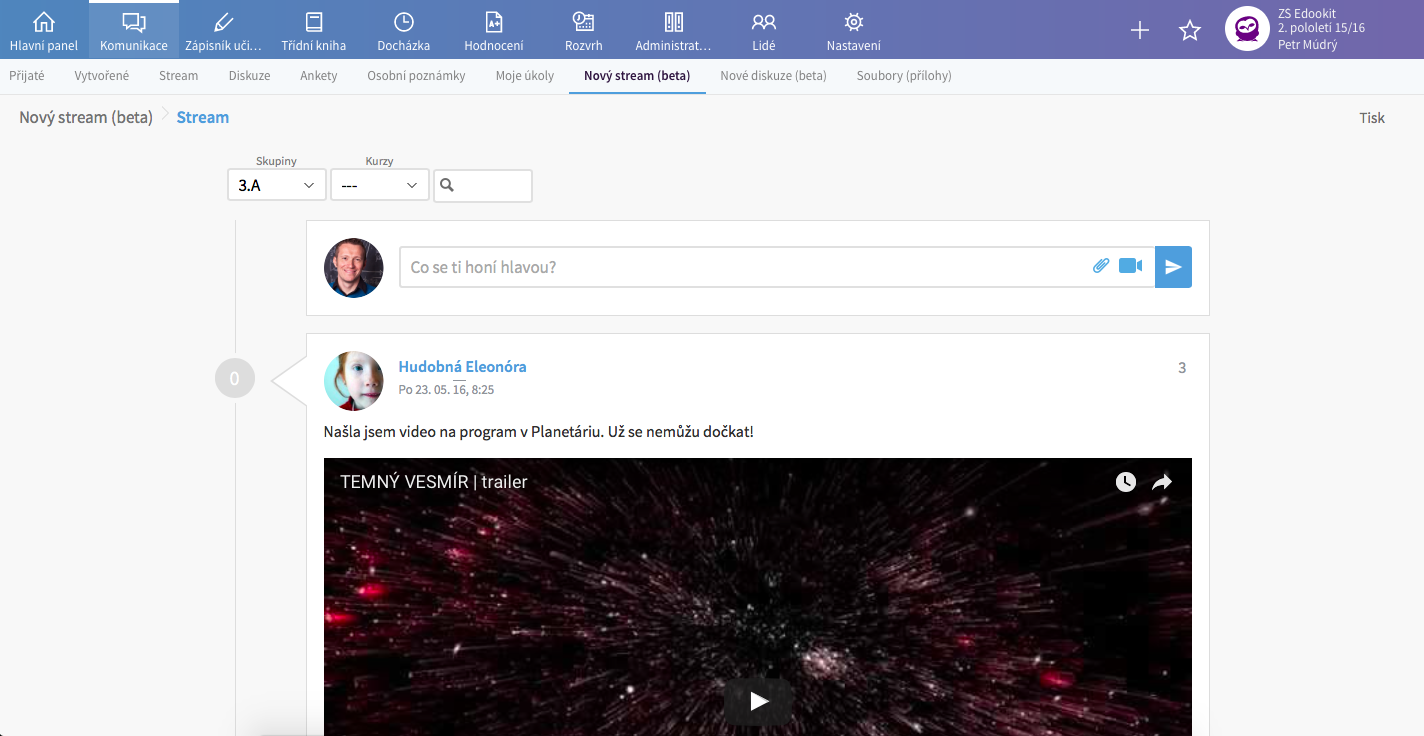Switch to the Diskuze tab
This screenshot has height=736, width=1424.
[249, 76]
